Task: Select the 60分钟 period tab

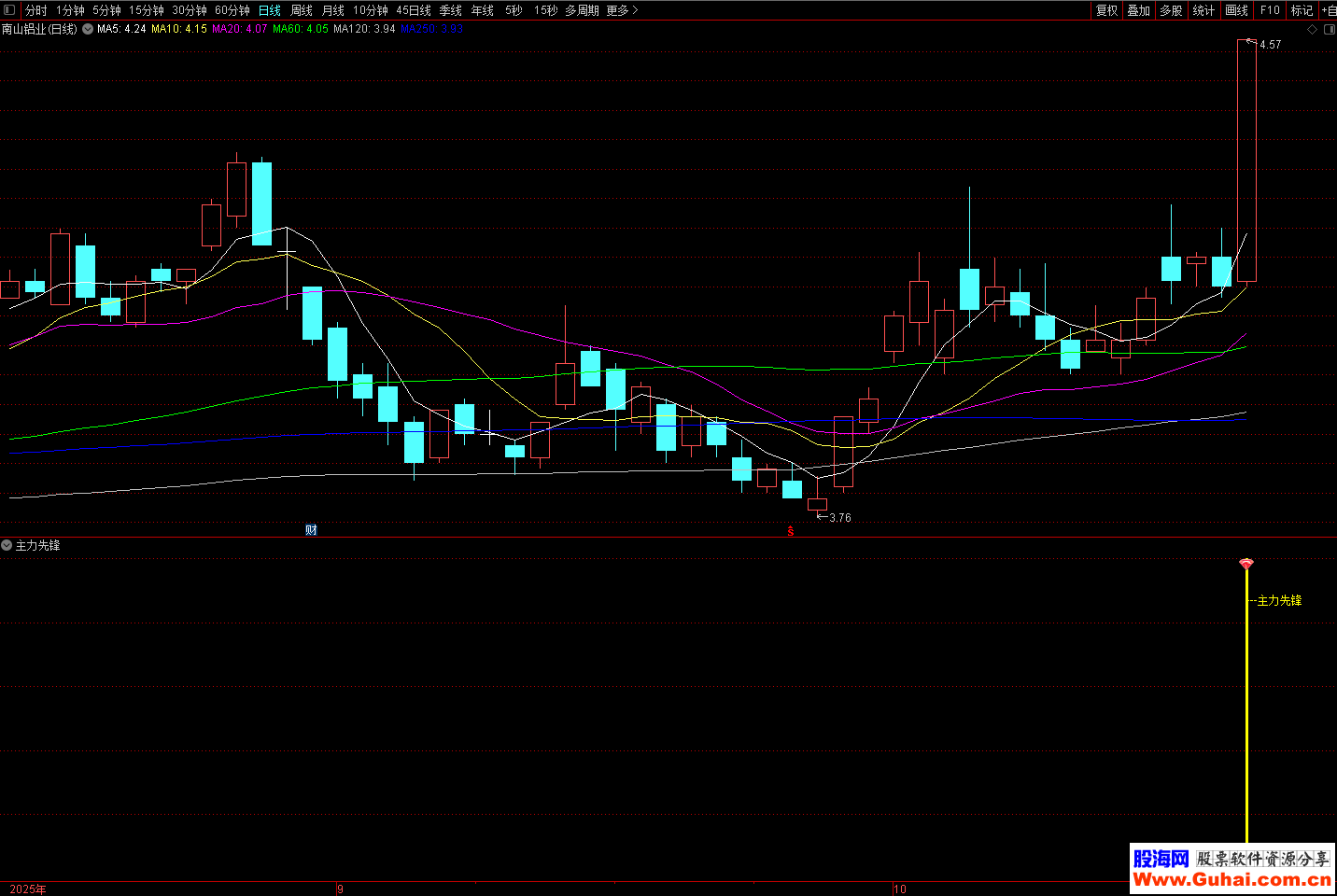Action: coord(232,10)
